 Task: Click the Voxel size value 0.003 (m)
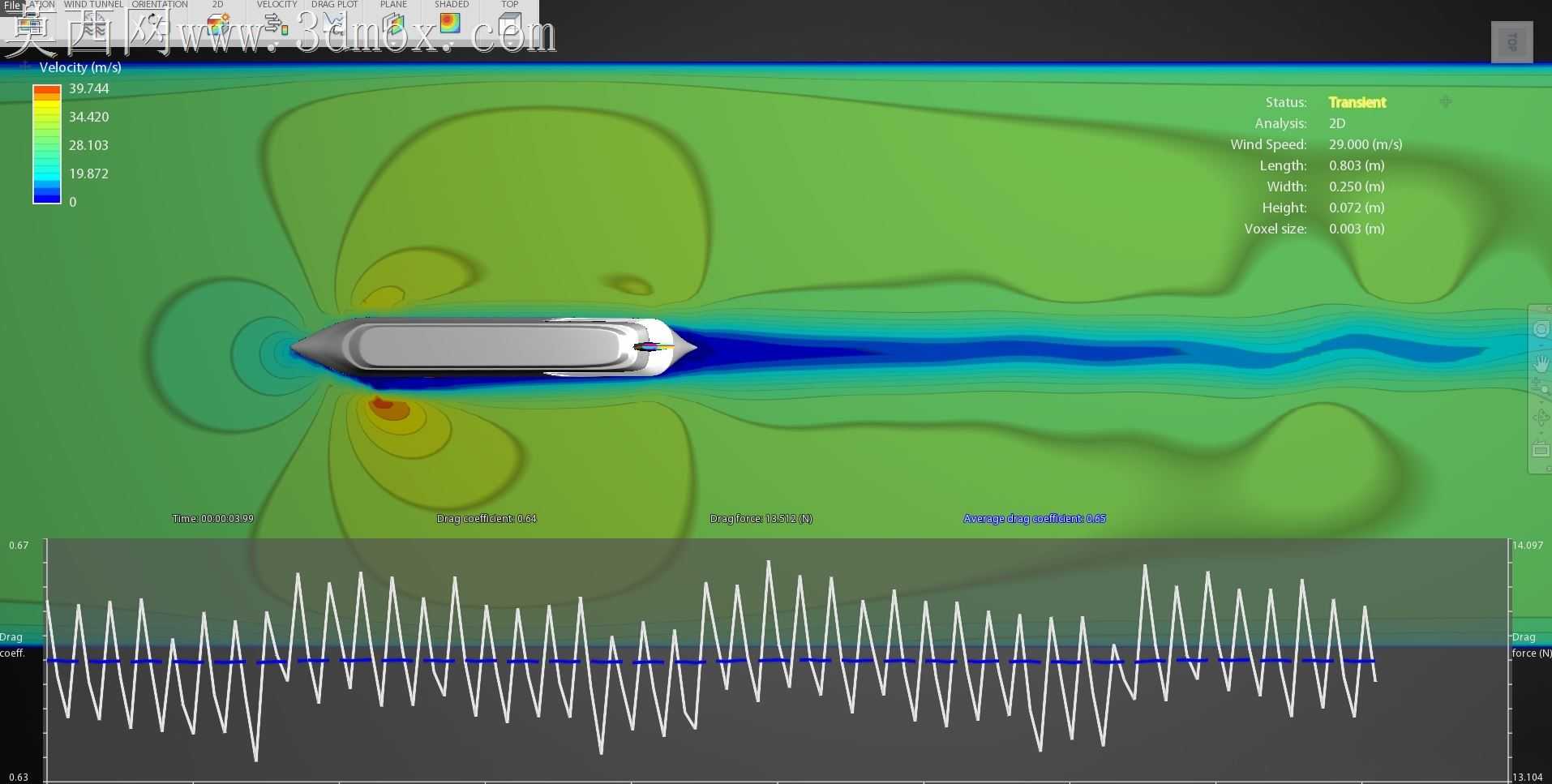(x=1357, y=229)
